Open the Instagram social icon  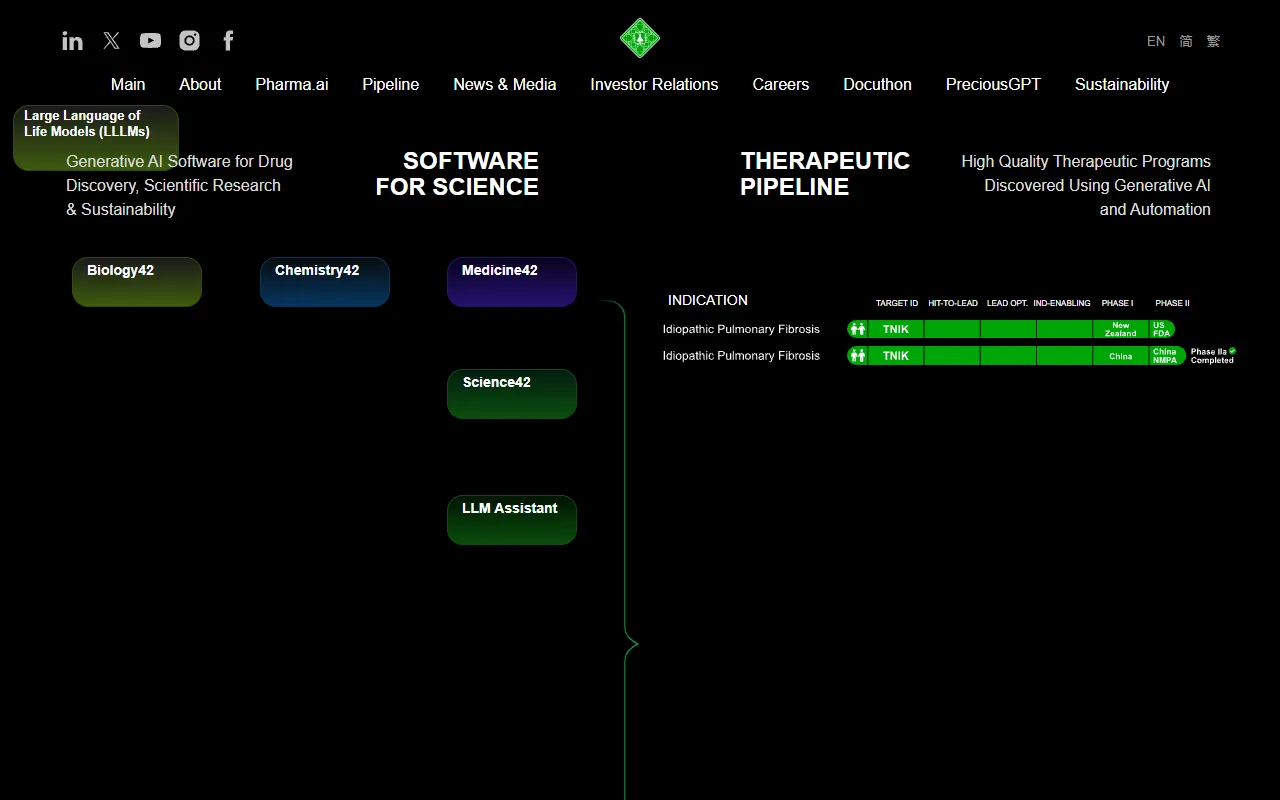[x=189, y=41]
